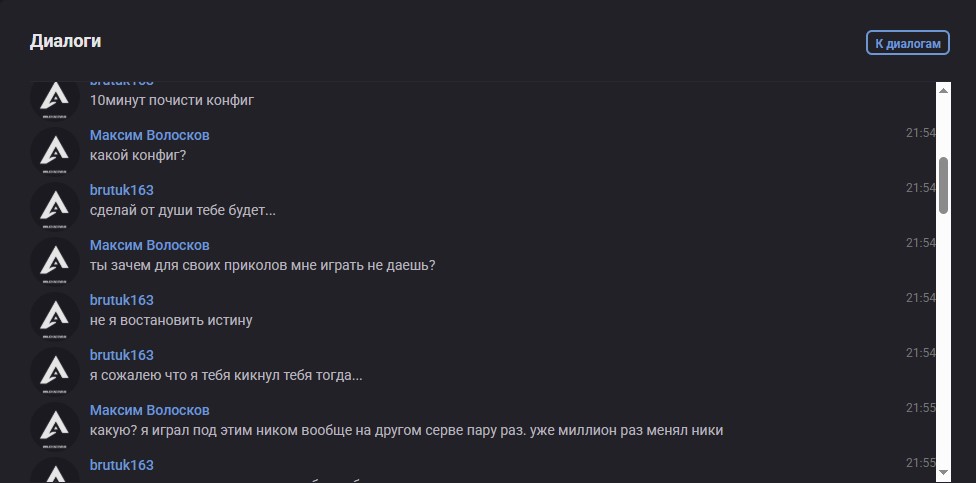Click brutuk163 name above "не я востановить истину"

121,300
